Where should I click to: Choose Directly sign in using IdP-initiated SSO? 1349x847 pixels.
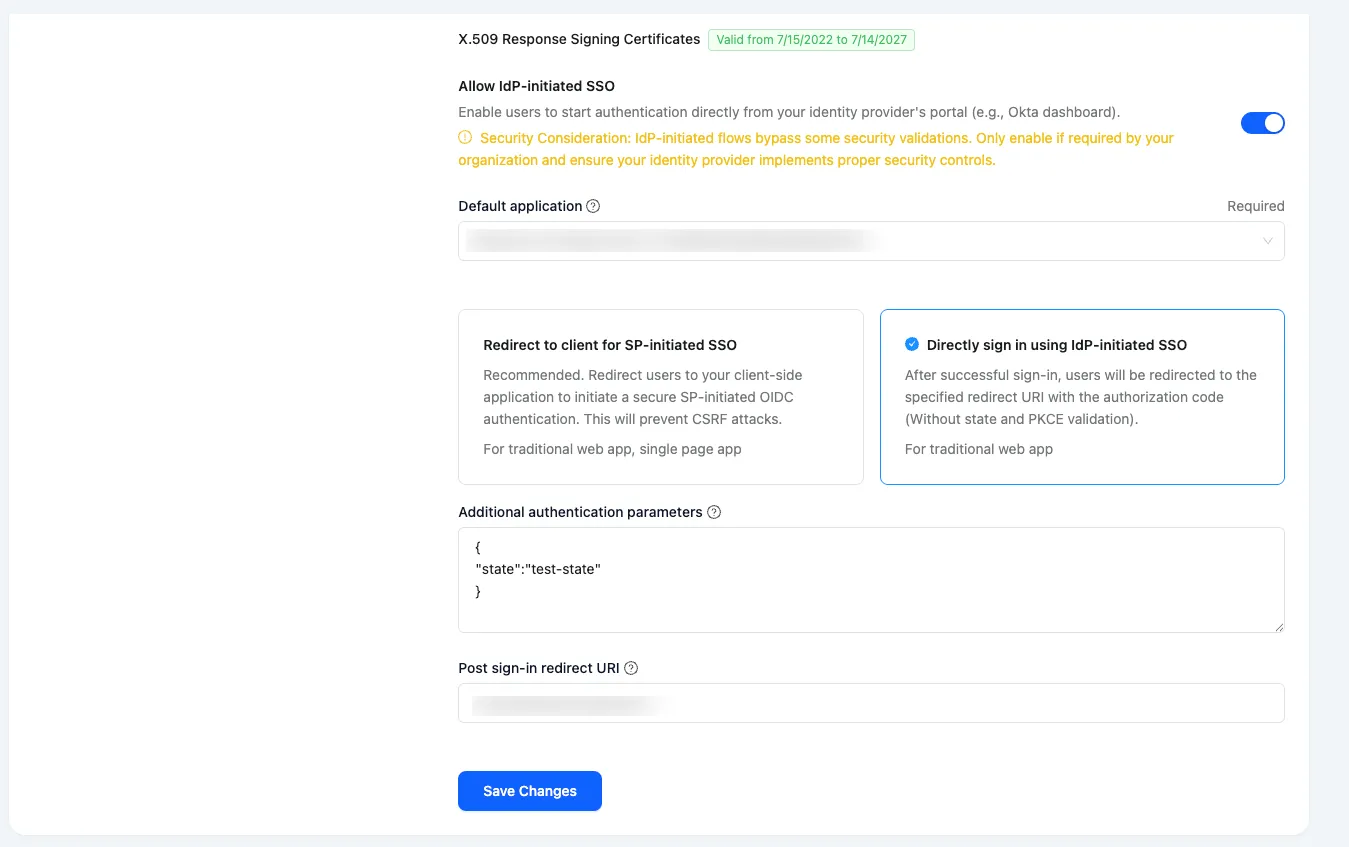(x=1081, y=396)
